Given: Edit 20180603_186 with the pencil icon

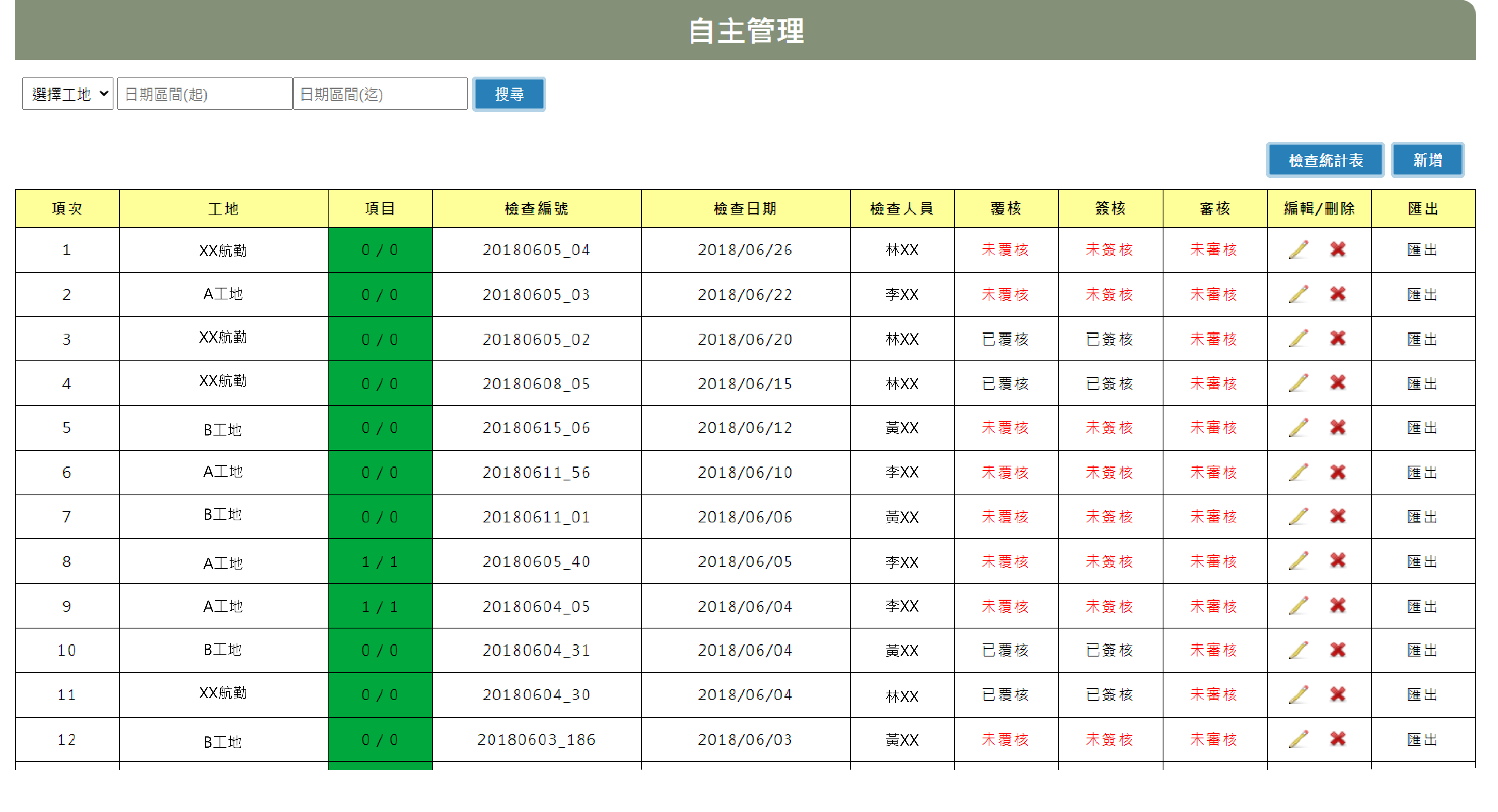Looking at the screenshot, I should click(1298, 739).
